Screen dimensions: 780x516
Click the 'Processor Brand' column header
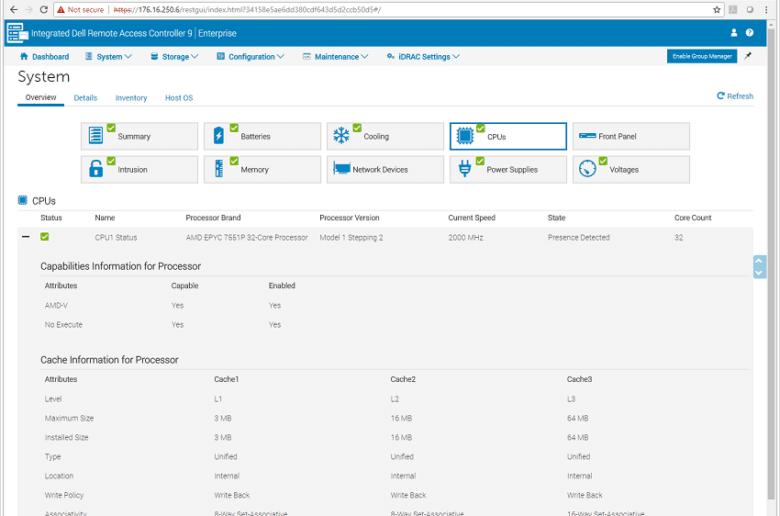(x=213, y=218)
